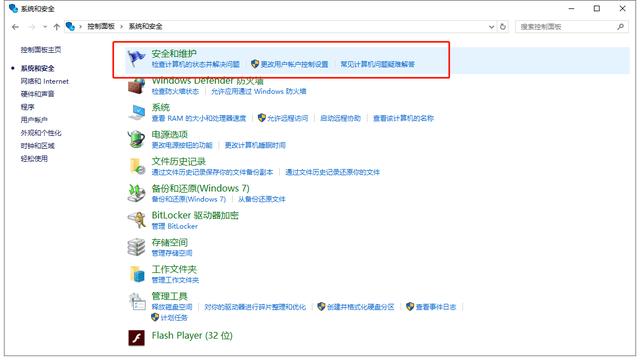Open the recent locations dropdown arrow
640x360 pixels.
click(45, 27)
